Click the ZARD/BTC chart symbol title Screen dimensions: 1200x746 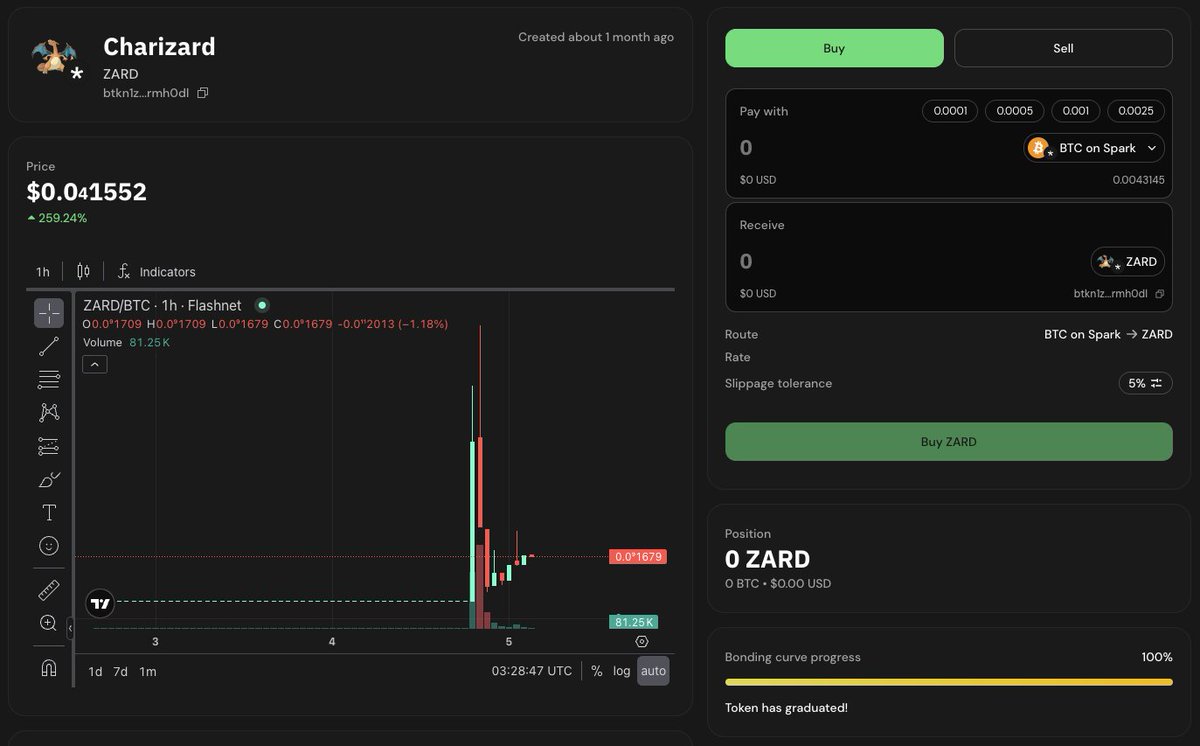pos(162,305)
